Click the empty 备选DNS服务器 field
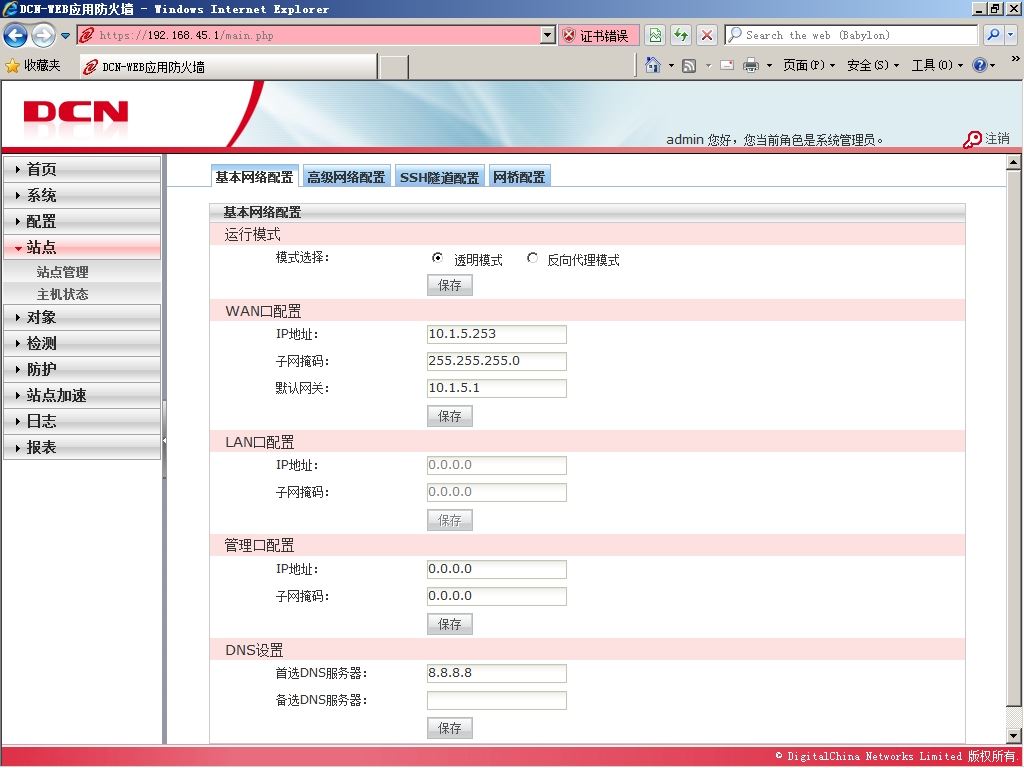 coord(496,701)
